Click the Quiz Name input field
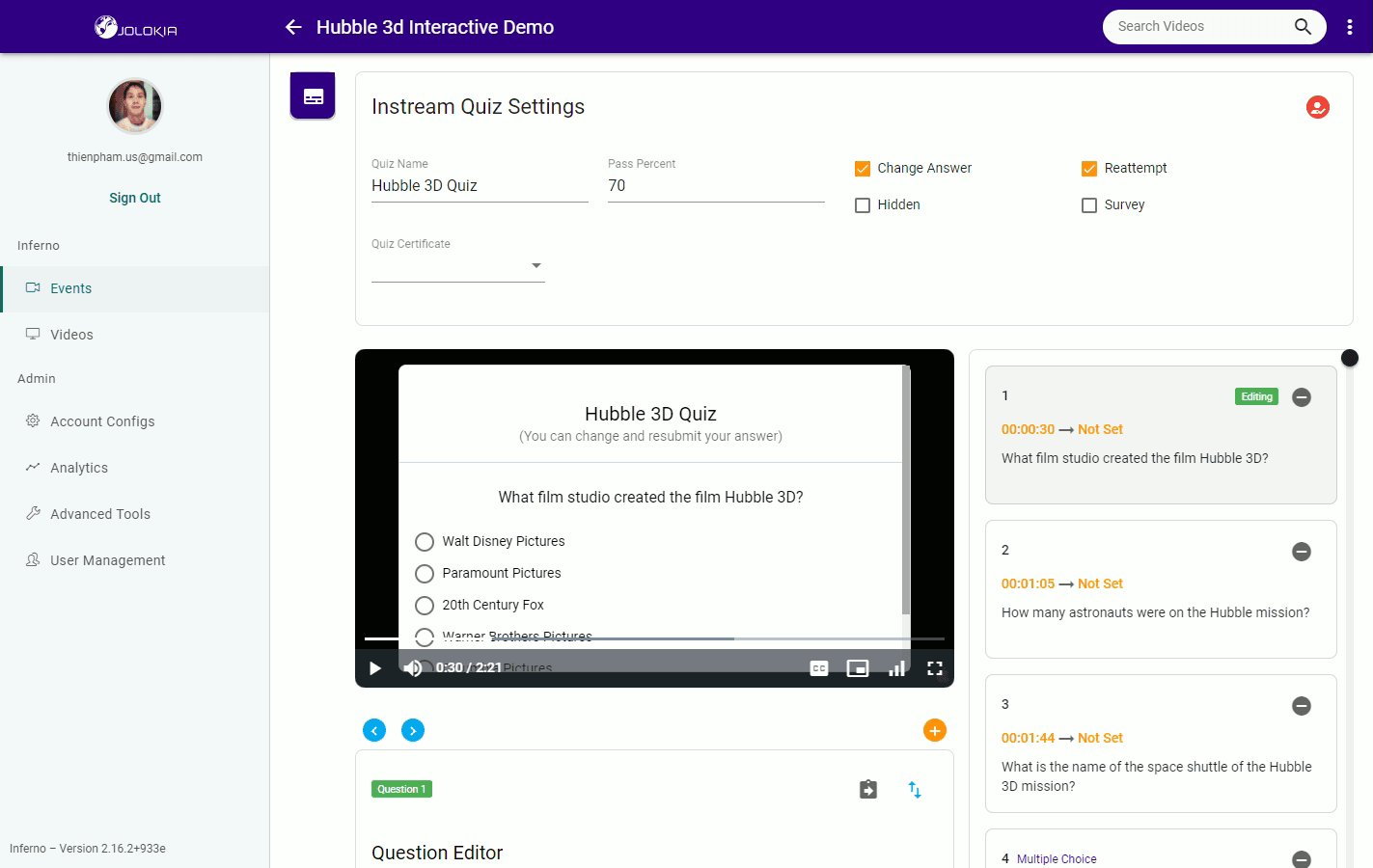Screen dimensions: 1373x868 pyautogui.click(x=480, y=186)
